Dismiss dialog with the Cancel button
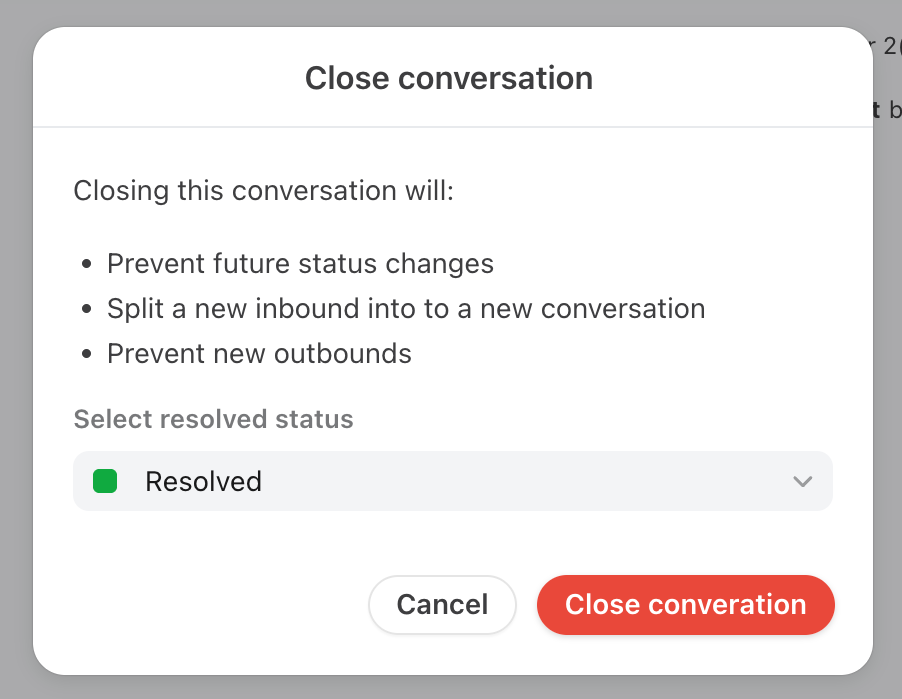Viewport: 902px width, 699px height. click(x=442, y=605)
